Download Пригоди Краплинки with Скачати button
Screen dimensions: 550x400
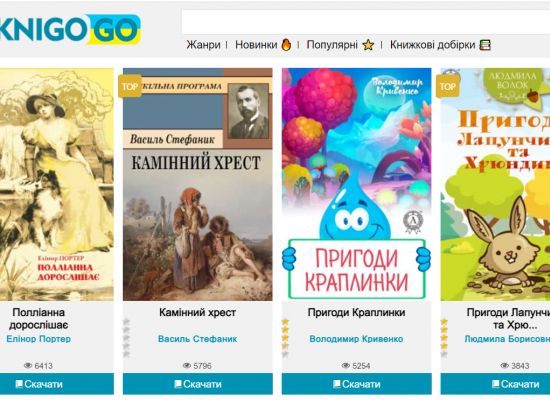coord(356,384)
